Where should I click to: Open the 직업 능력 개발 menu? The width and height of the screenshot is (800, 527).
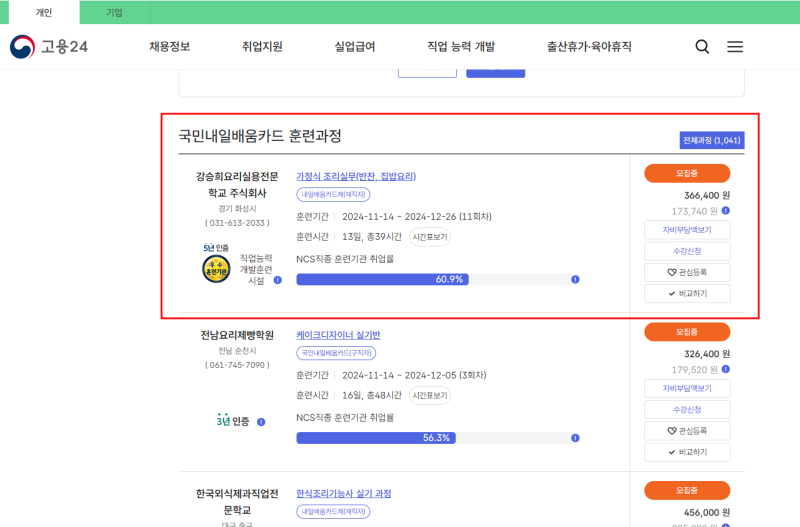461,47
